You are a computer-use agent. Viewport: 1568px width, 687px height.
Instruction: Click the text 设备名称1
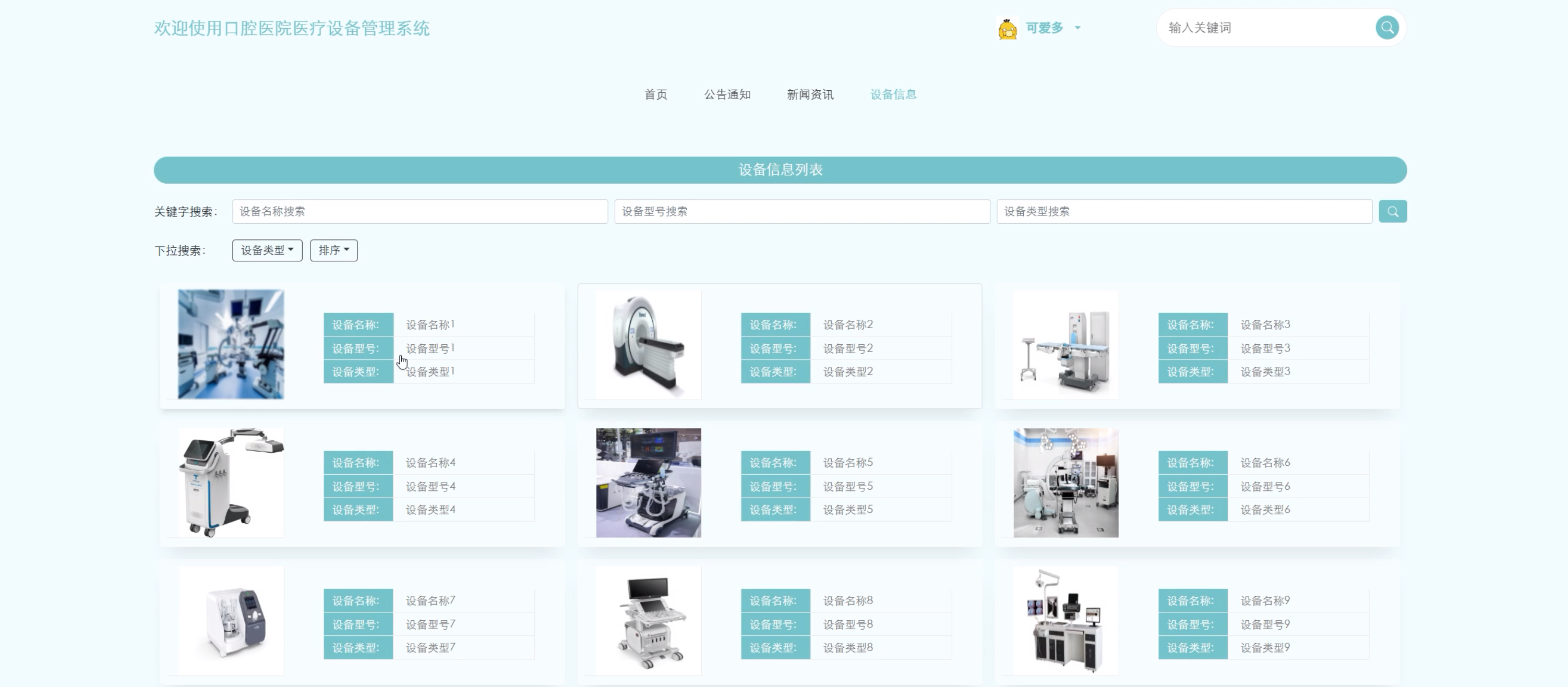pyautogui.click(x=430, y=325)
